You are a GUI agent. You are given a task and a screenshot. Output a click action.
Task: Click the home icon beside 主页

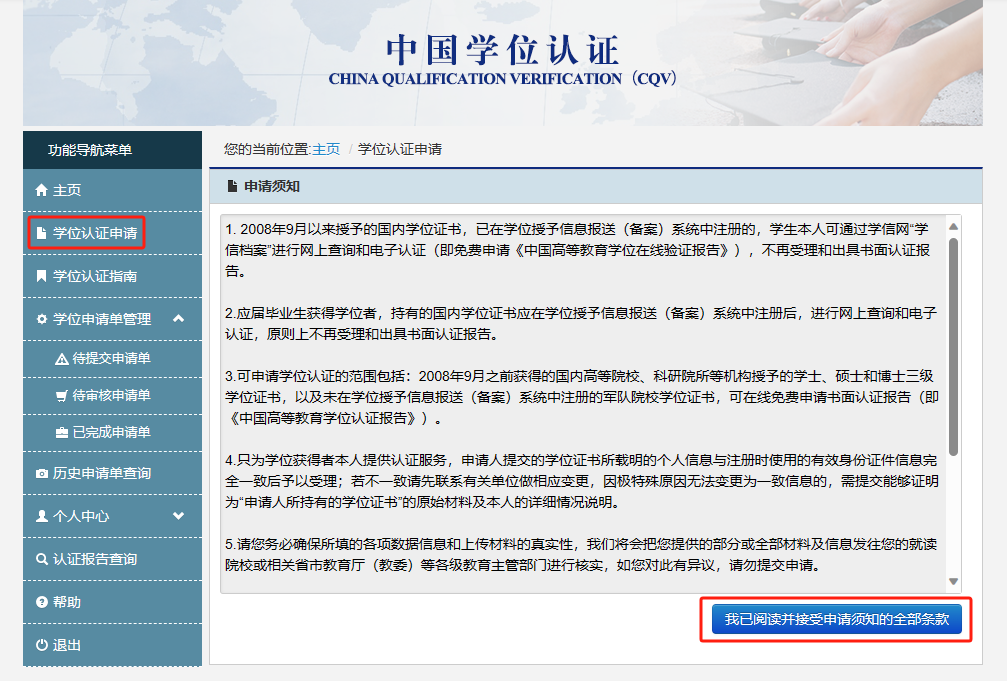[x=41, y=190]
